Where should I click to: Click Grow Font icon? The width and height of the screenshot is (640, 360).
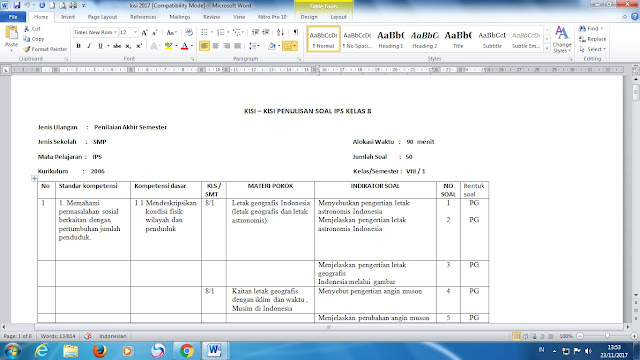(144, 32)
